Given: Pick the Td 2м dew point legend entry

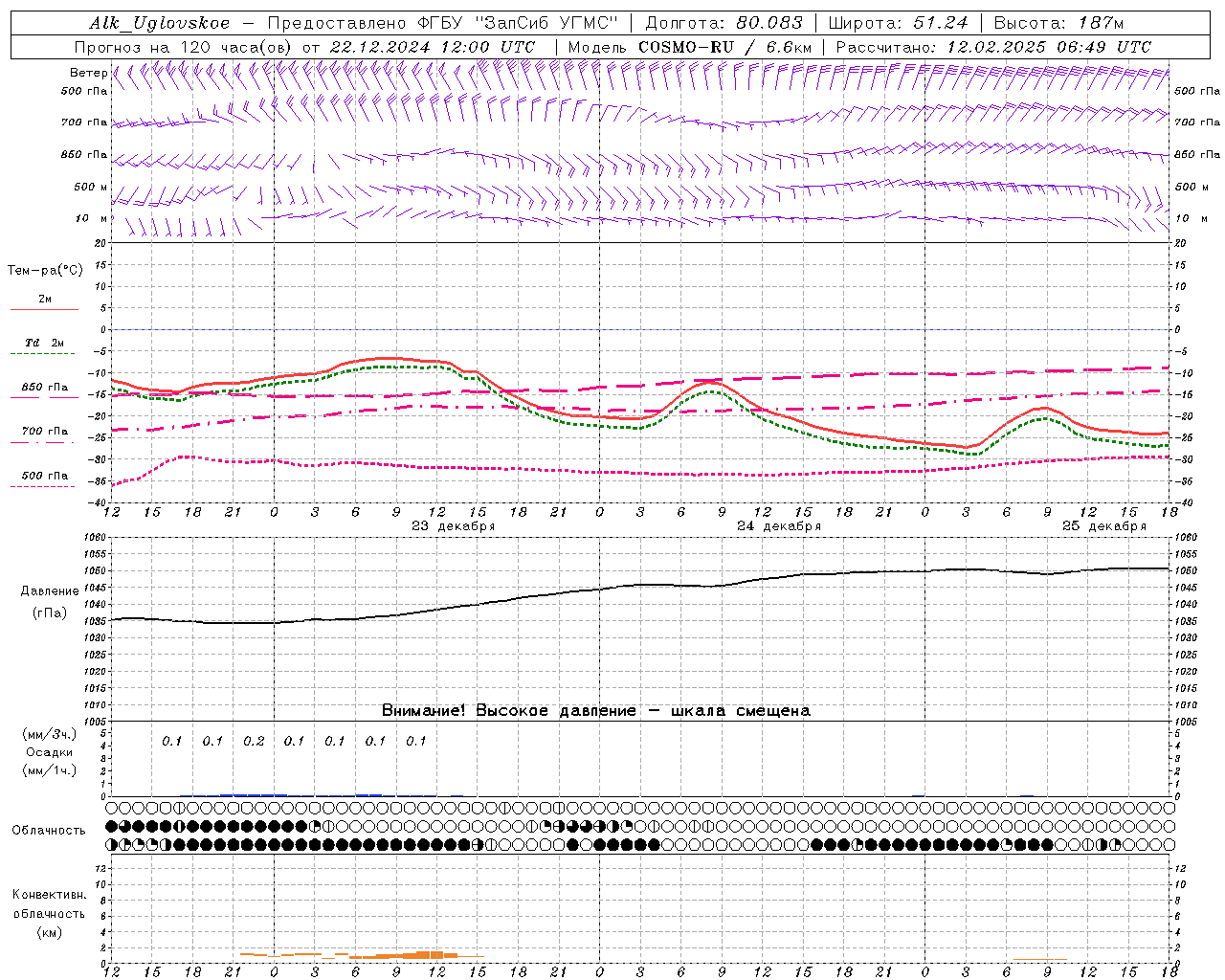Looking at the screenshot, I should coord(44,344).
